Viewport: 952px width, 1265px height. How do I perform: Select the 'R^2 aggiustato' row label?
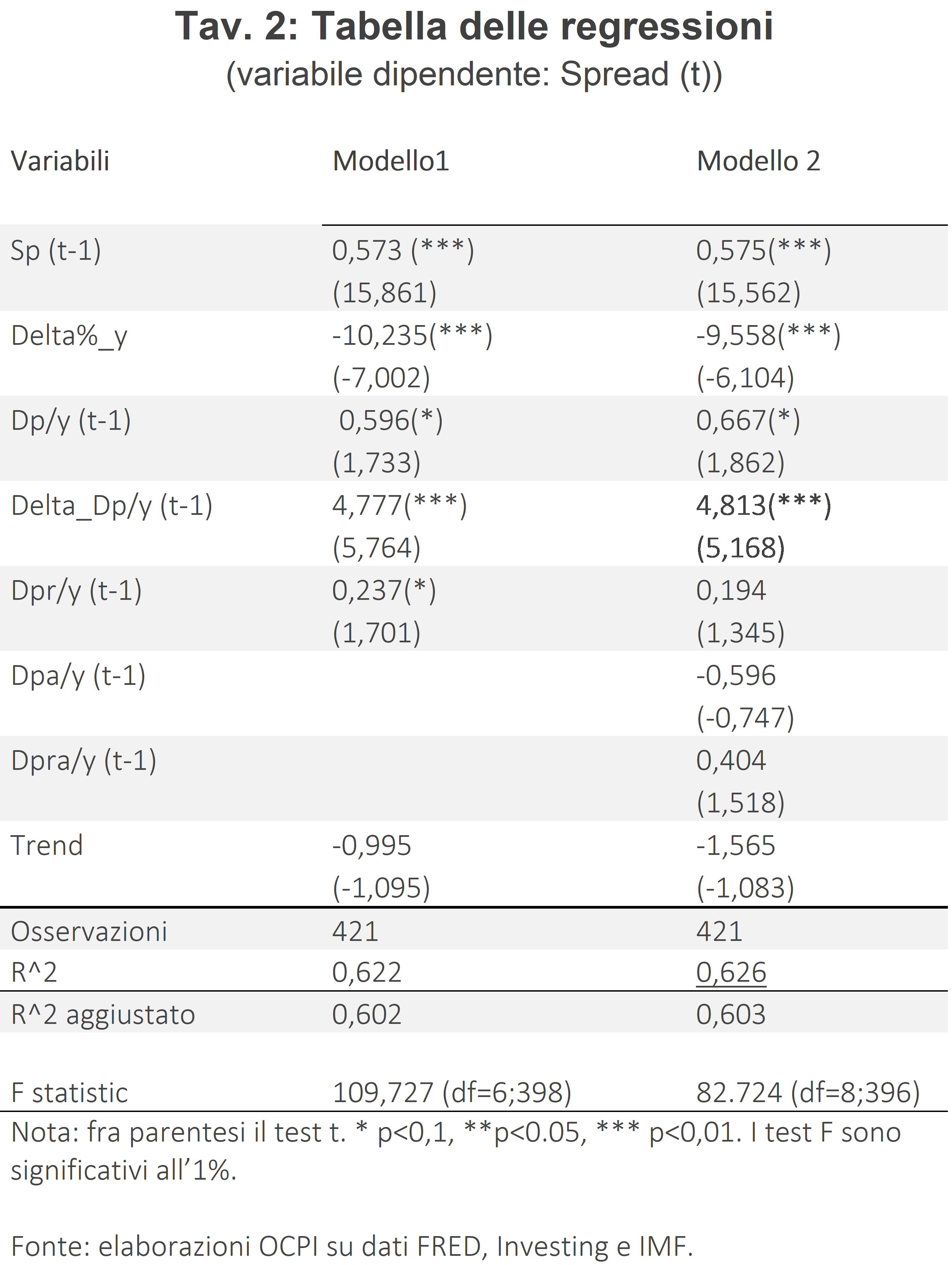[x=103, y=1014]
